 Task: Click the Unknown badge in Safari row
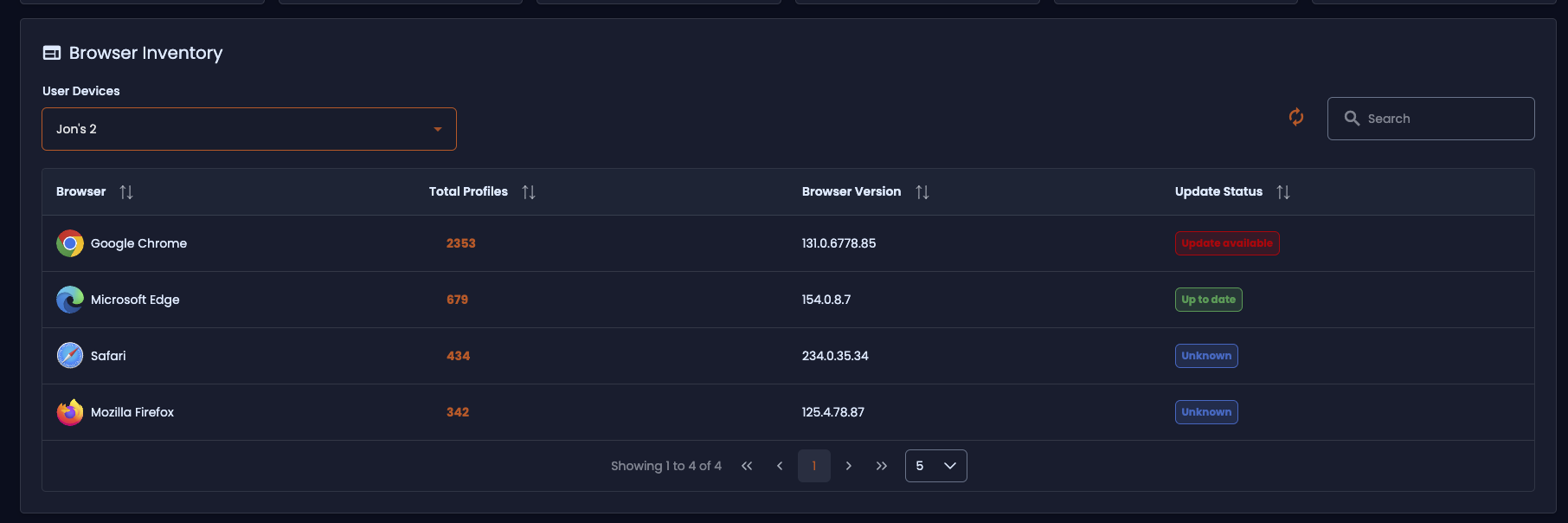[1206, 356]
